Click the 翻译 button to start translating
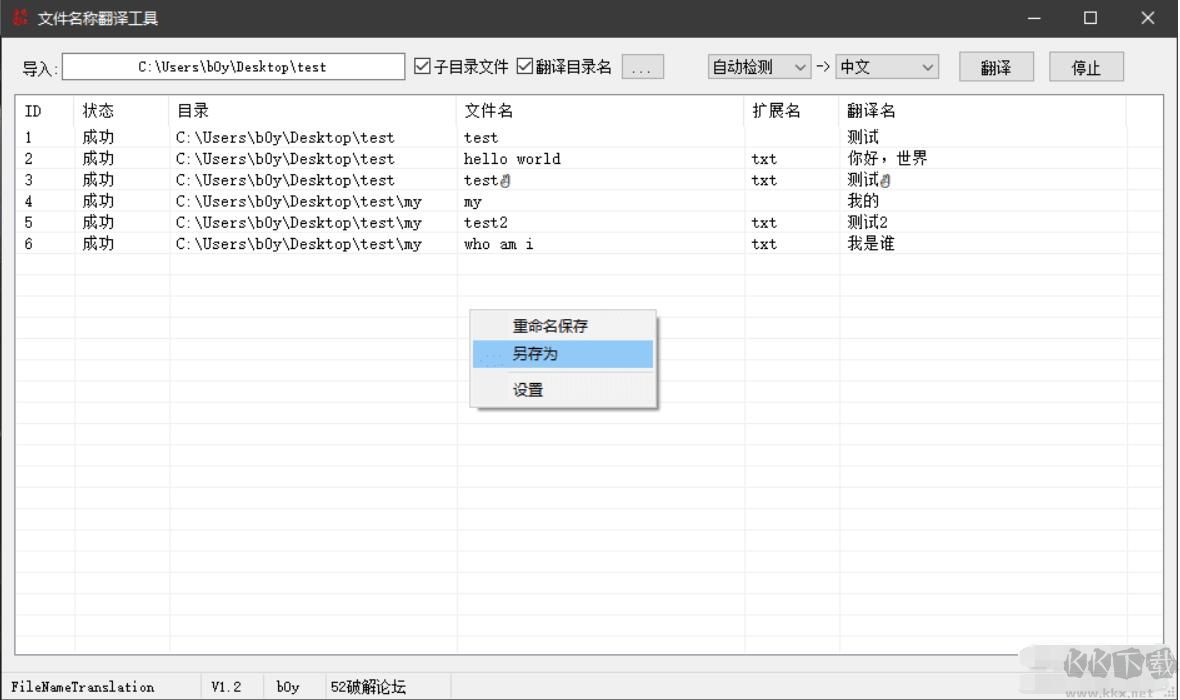Image resolution: width=1180 pixels, height=700 pixels. pyautogui.click(x=995, y=66)
